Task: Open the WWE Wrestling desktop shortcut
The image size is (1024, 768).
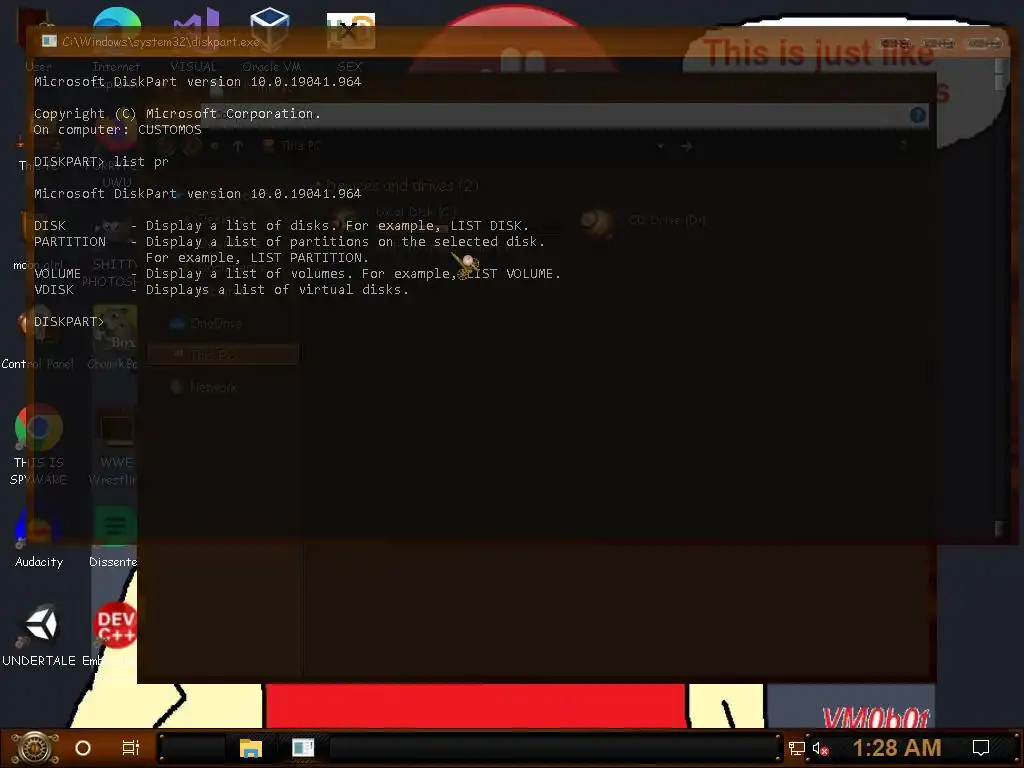Action: click(x=116, y=445)
